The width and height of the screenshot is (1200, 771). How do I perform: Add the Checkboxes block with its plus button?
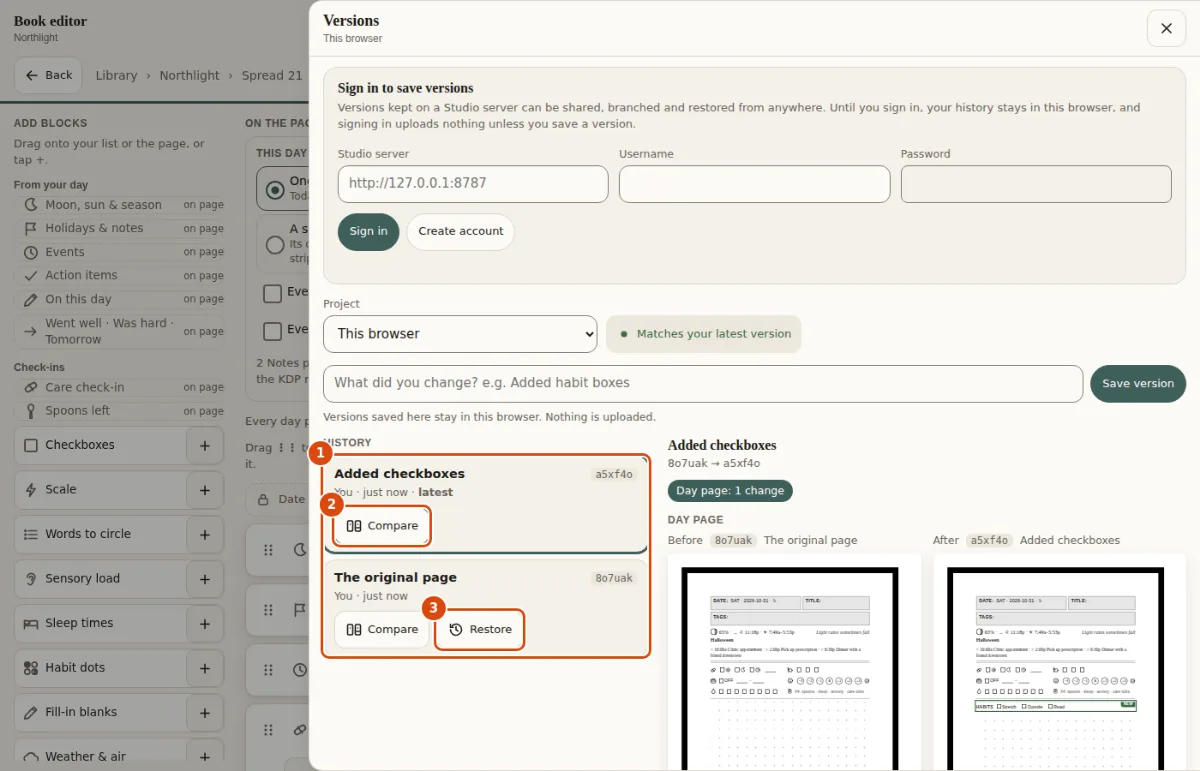coord(205,445)
